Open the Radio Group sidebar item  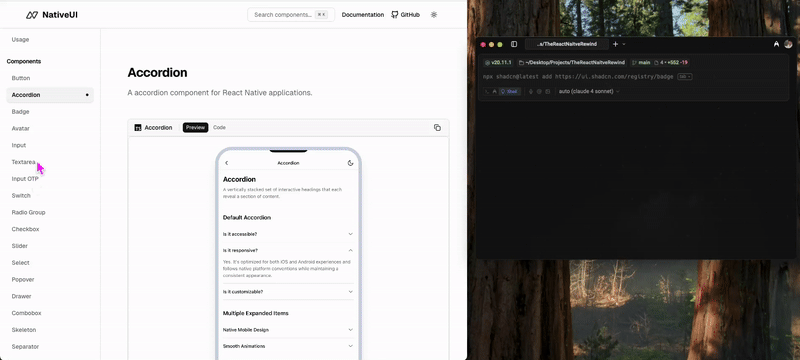(x=29, y=212)
